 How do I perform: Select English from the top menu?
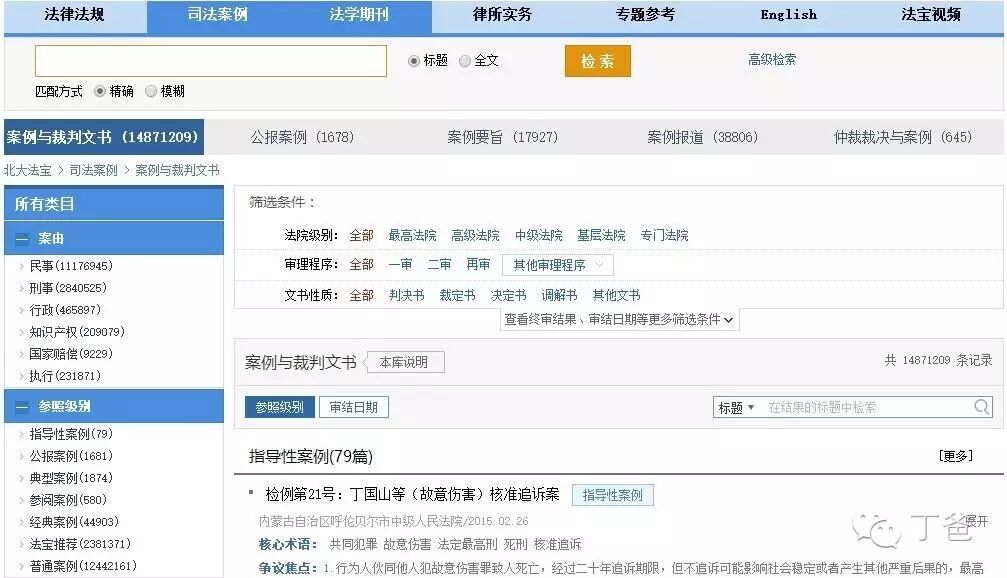[787, 14]
